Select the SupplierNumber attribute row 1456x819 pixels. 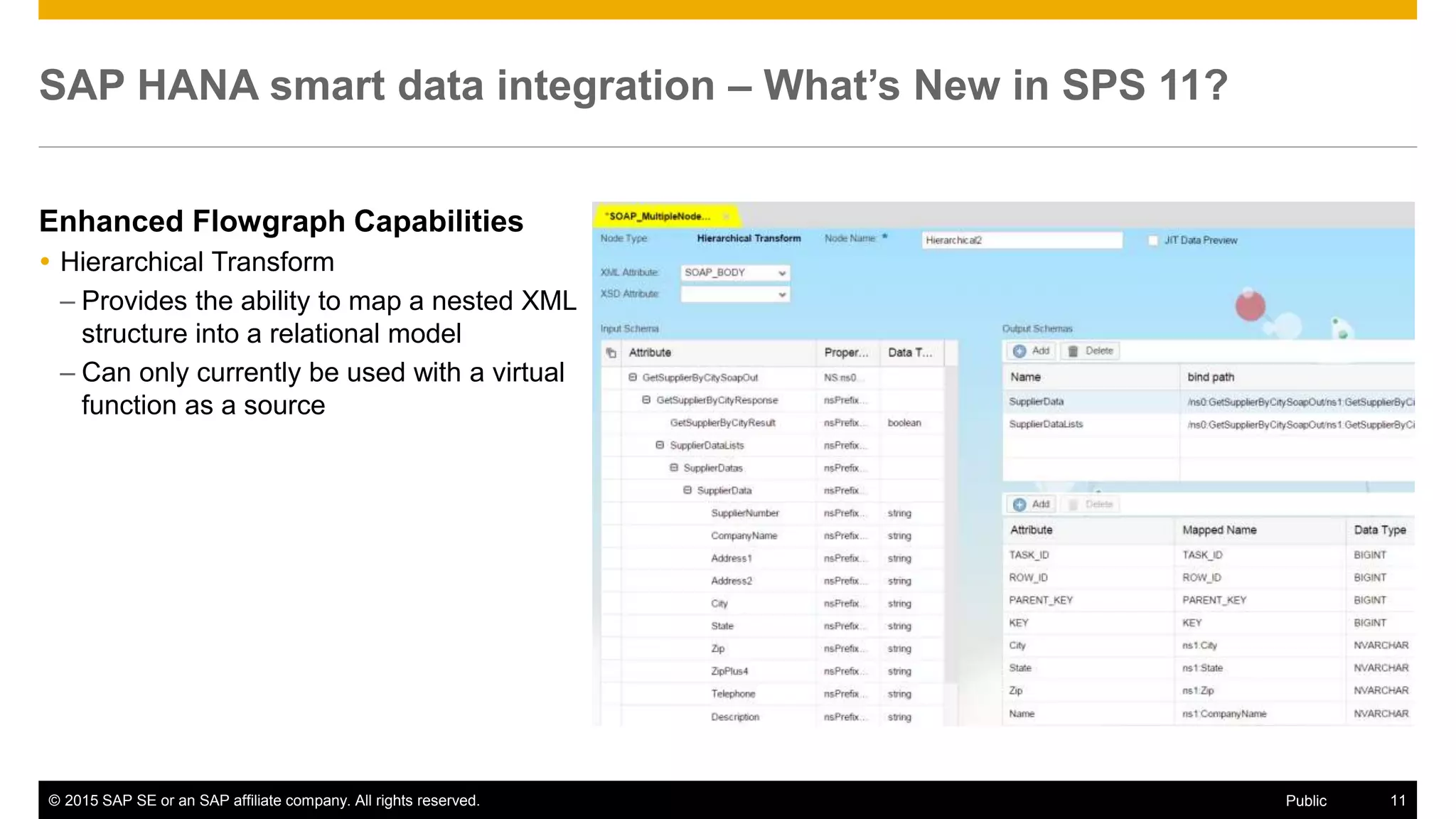tap(772, 513)
